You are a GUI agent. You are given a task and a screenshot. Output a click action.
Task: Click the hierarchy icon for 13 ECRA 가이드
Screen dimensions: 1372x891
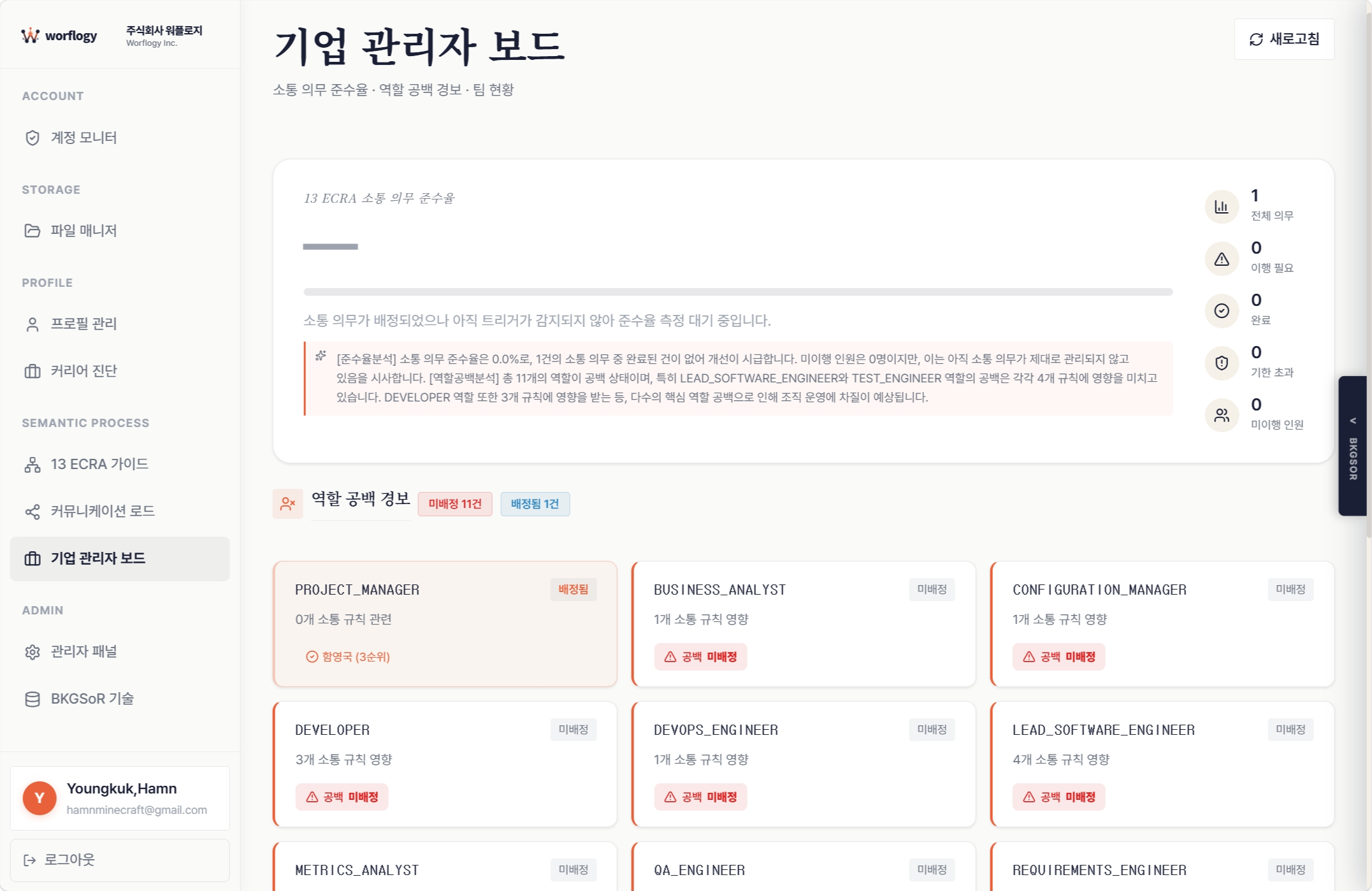pyautogui.click(x=32, y=465)
